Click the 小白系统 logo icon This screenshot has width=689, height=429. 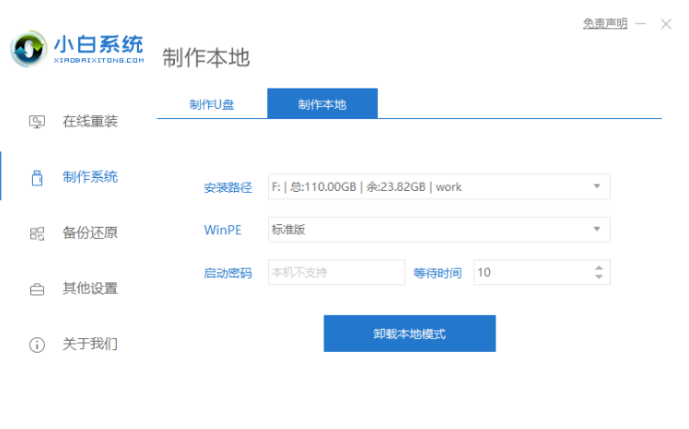[29, 50]
